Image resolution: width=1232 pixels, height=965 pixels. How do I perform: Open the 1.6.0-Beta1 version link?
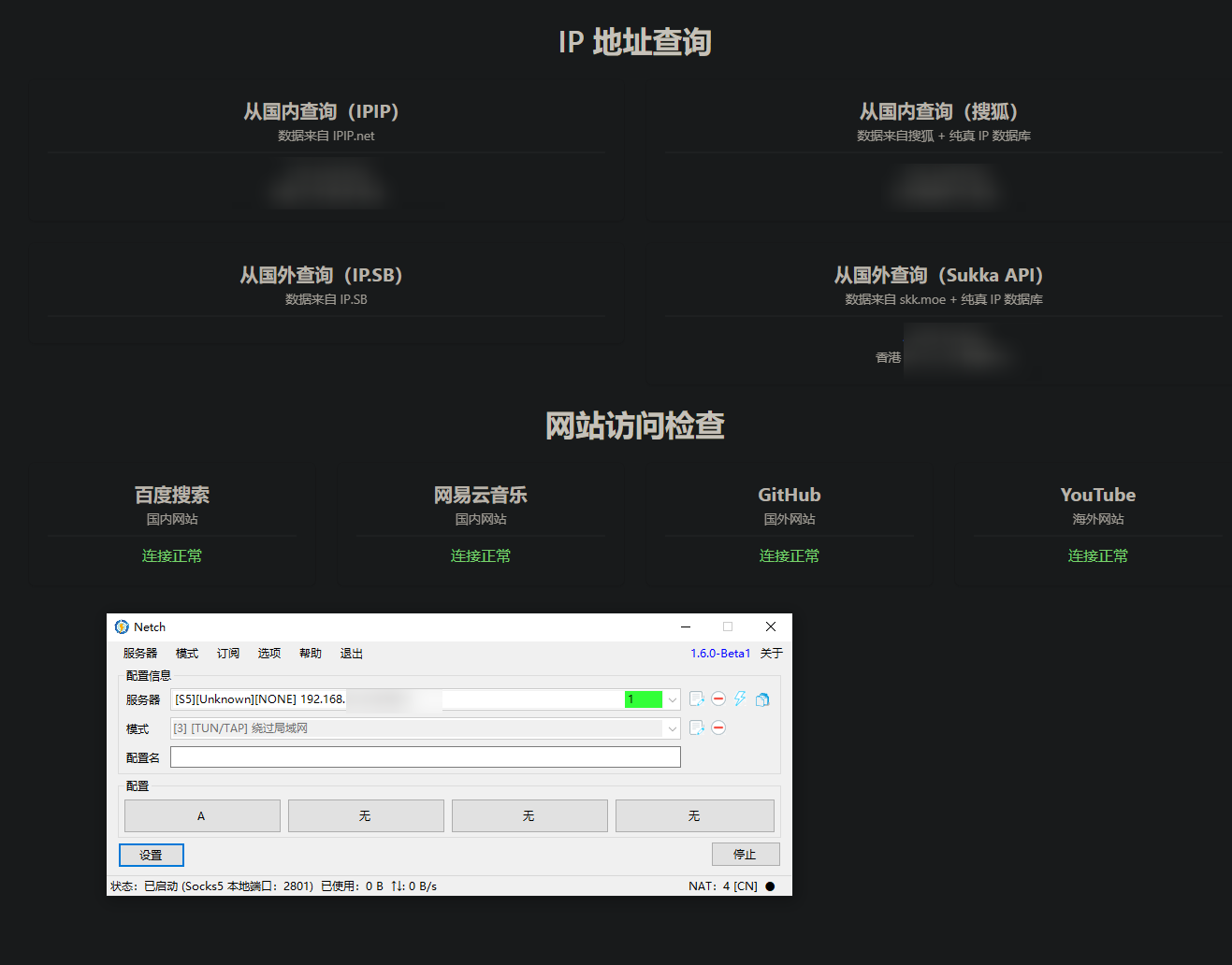tap(720, 653)
